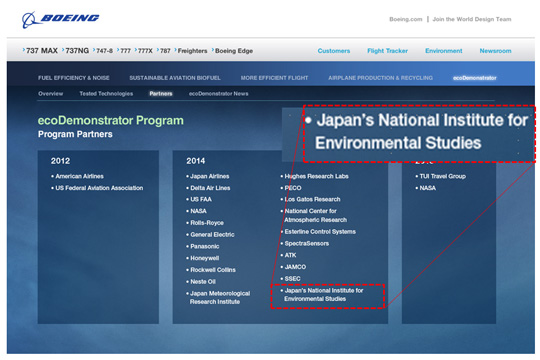
Task: Click the Esterline Control Systems entry
Action: 320,232
